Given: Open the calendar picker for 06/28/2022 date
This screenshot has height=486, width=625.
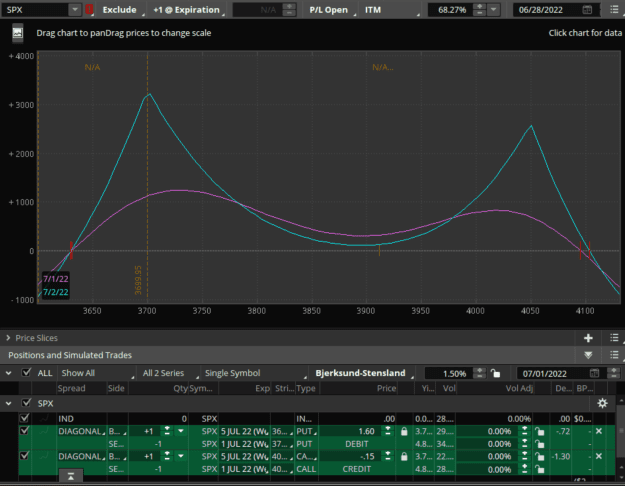Looking at the screenshot, I should (x=587, y=10).
